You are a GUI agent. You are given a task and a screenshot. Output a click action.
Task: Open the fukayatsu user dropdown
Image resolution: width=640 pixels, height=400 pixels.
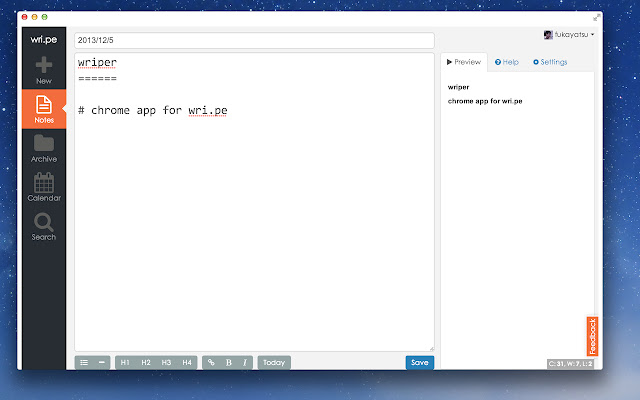tap(569, 35)
